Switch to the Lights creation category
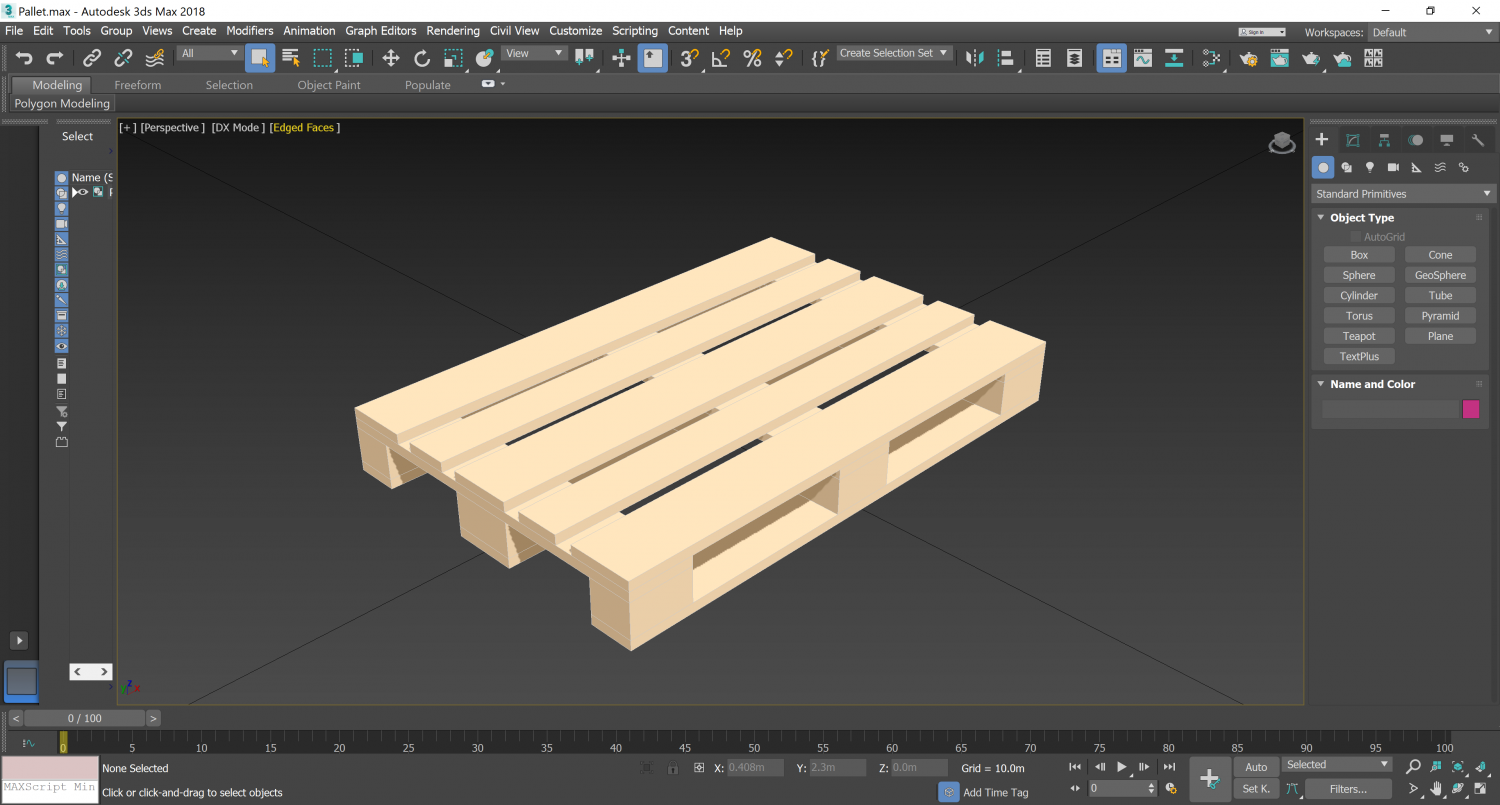Screen dimensions: 1500x805 pos(1370,167)
